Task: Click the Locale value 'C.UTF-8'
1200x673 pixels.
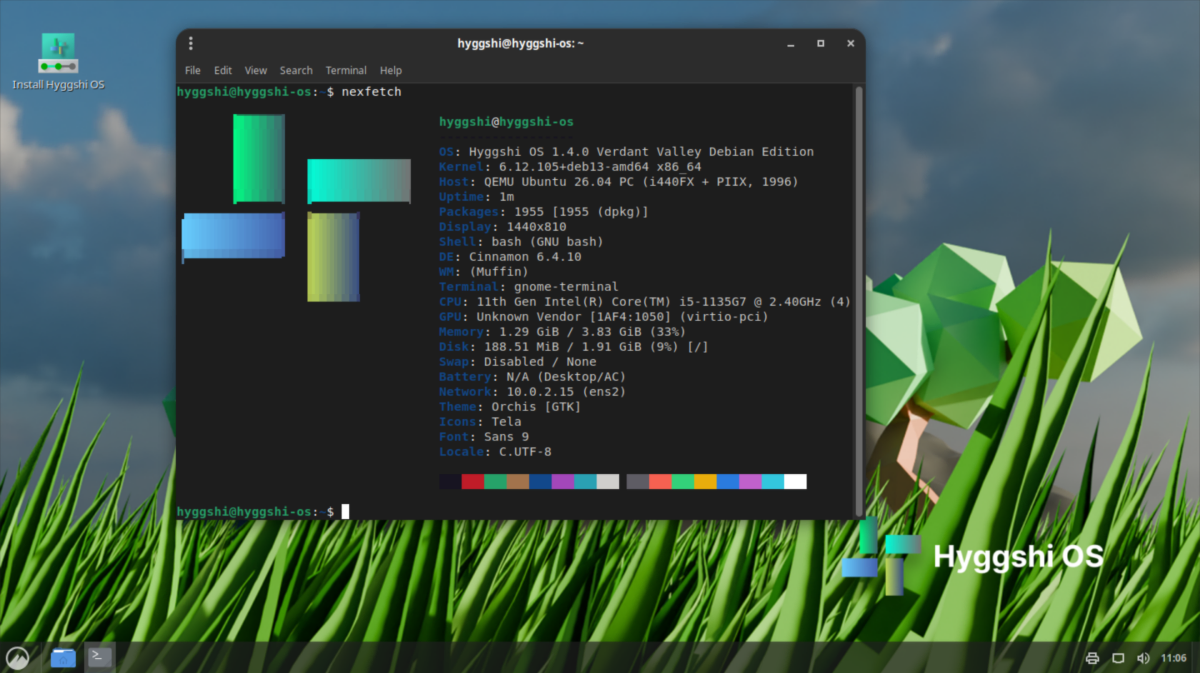Action: [525, 452]
